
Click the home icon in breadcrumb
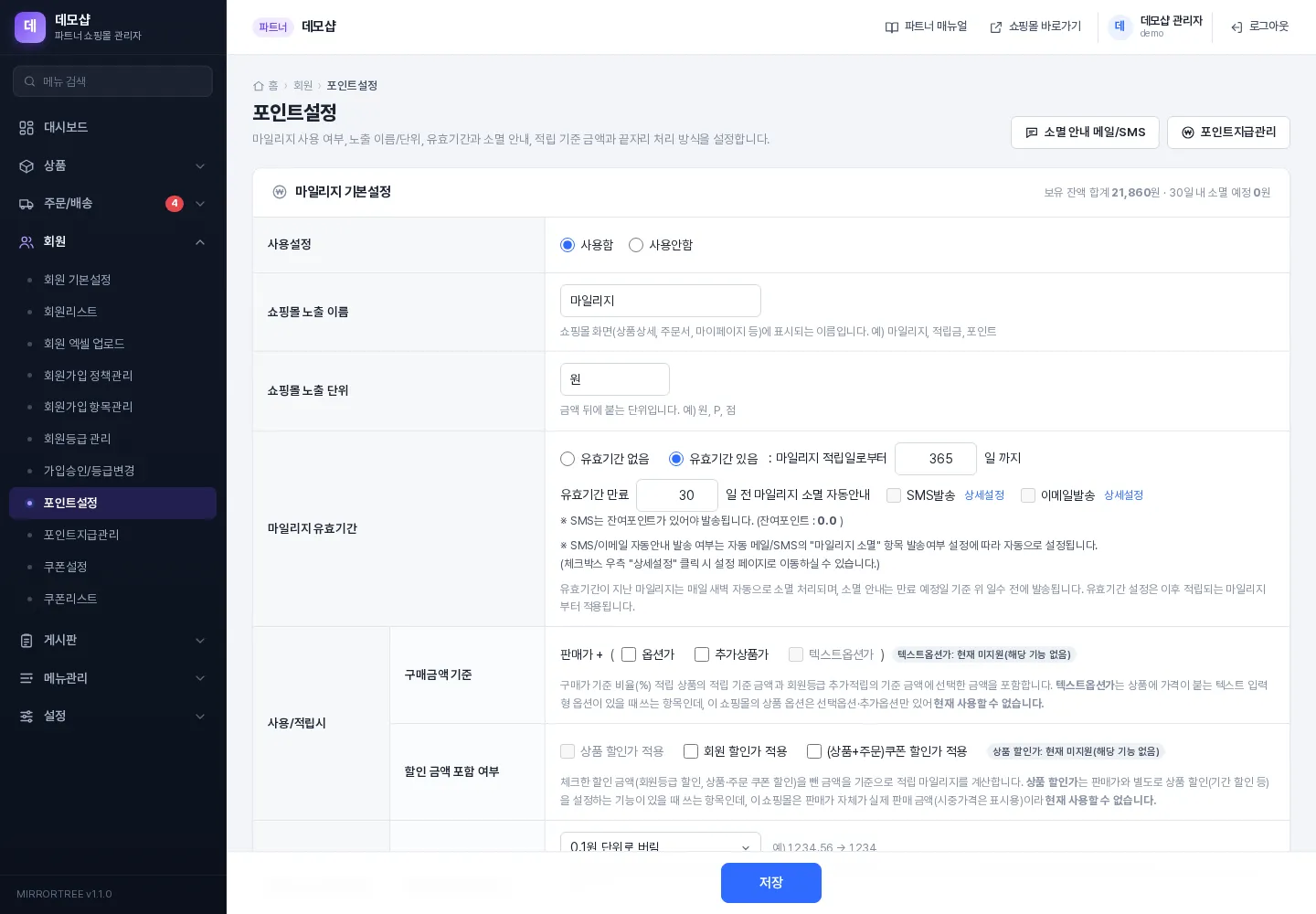[258, 86]
